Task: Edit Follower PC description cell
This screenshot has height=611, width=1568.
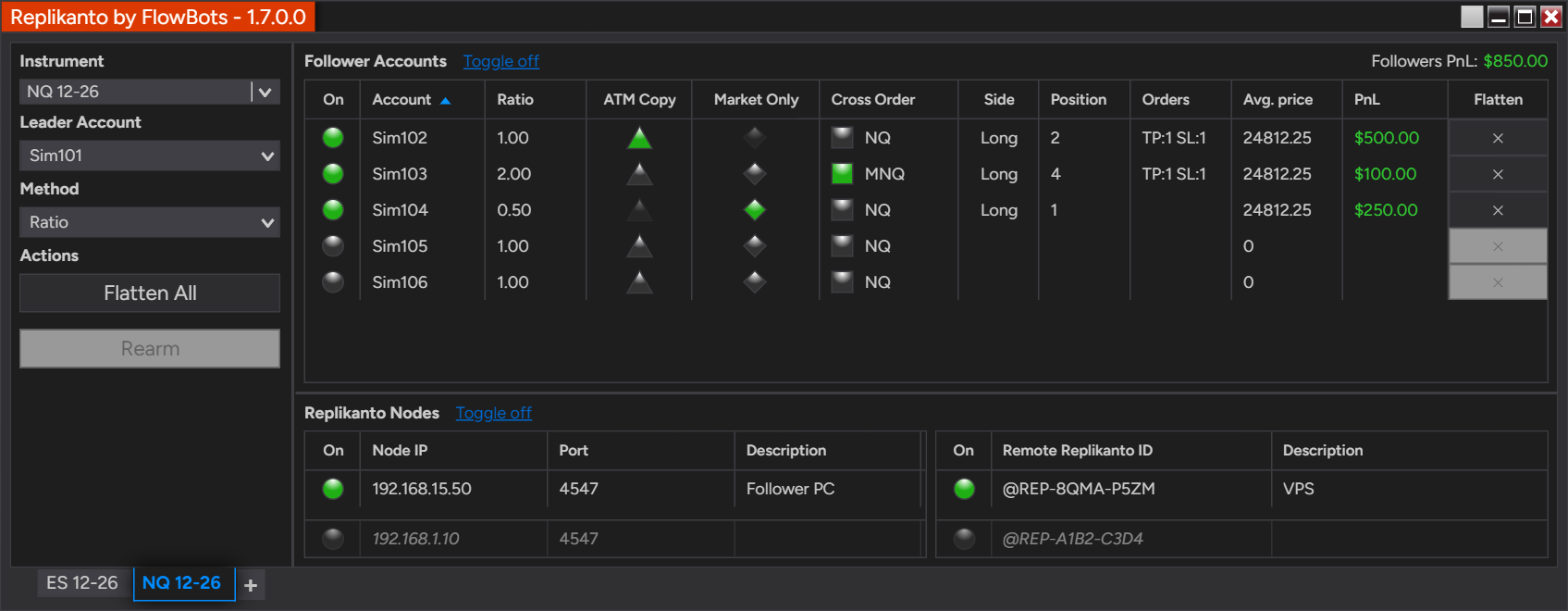Action: (828, 489)
